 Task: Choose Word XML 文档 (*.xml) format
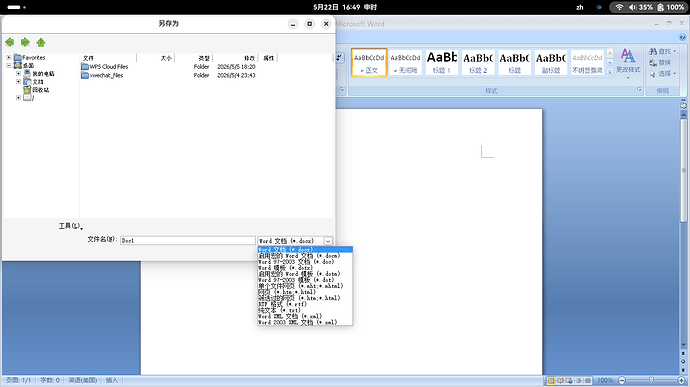coord(305,316)
